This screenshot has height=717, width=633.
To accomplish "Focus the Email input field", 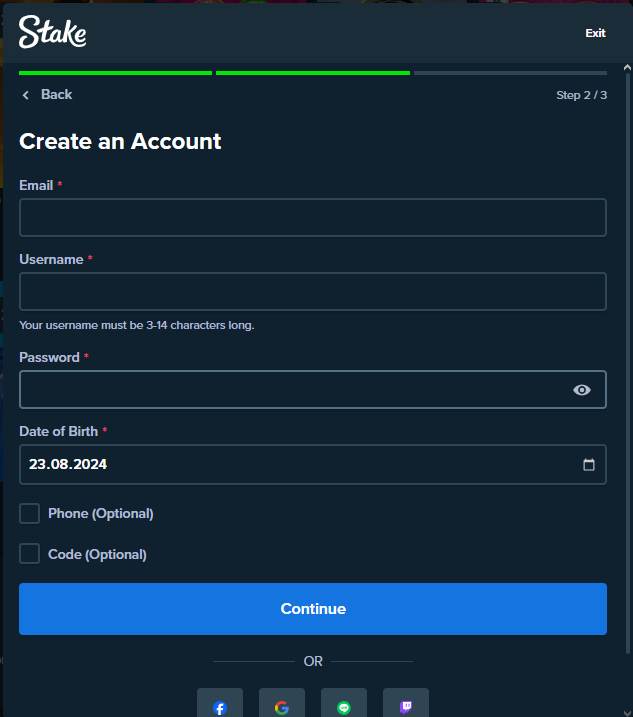I will point(313,217).
